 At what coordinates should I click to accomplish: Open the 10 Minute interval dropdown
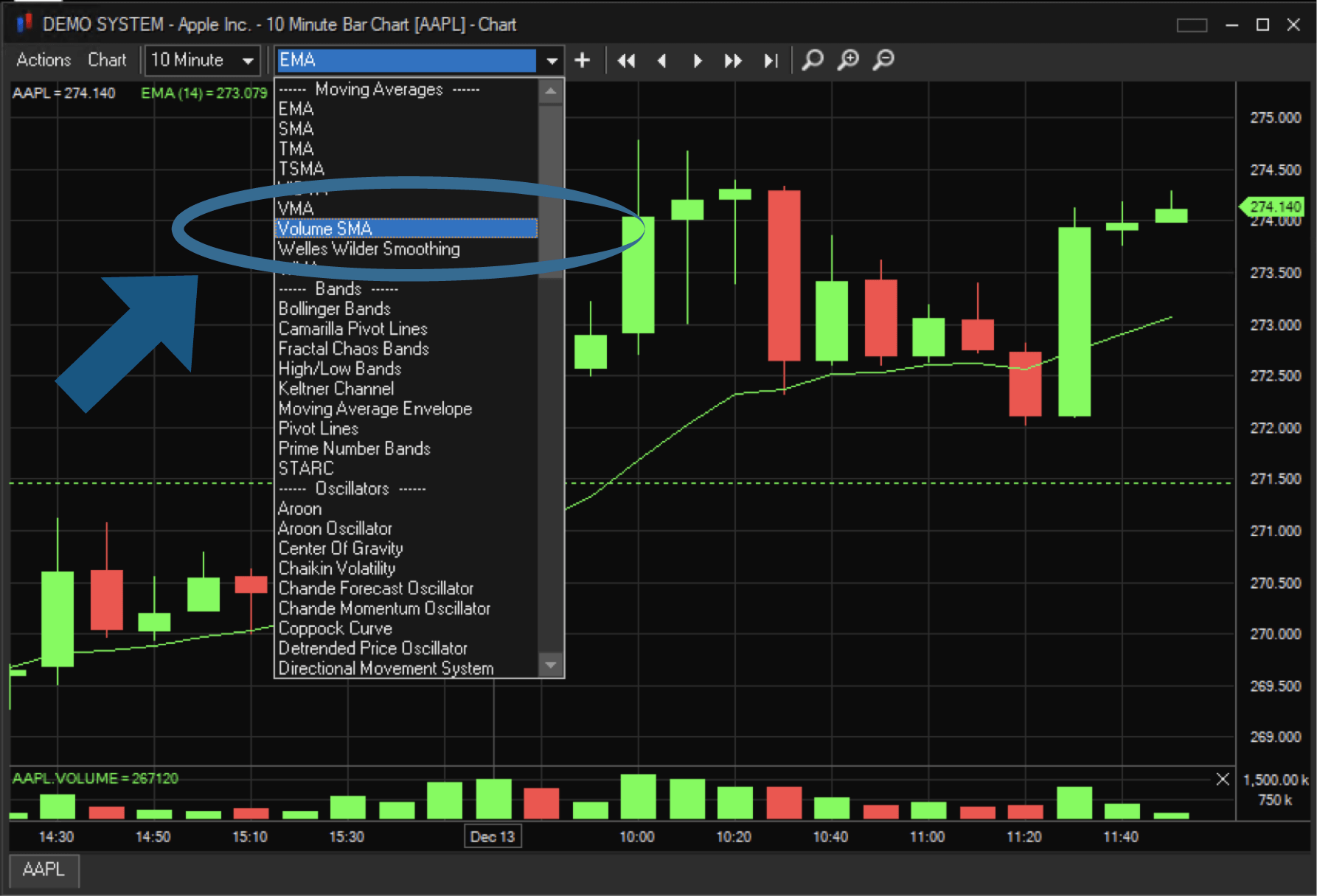[x=248, y=60]
